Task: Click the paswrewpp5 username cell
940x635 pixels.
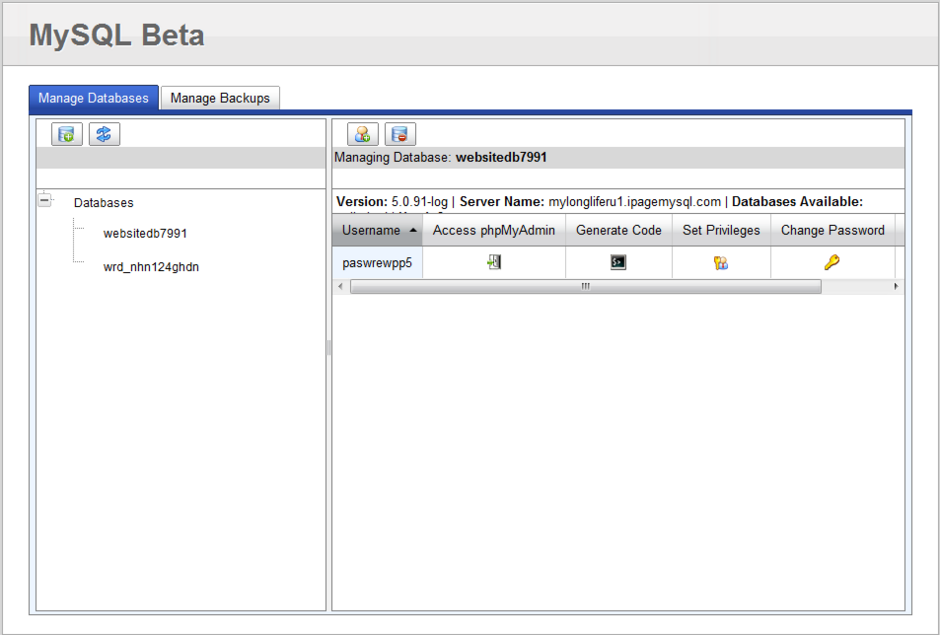Action: point(377,263)
